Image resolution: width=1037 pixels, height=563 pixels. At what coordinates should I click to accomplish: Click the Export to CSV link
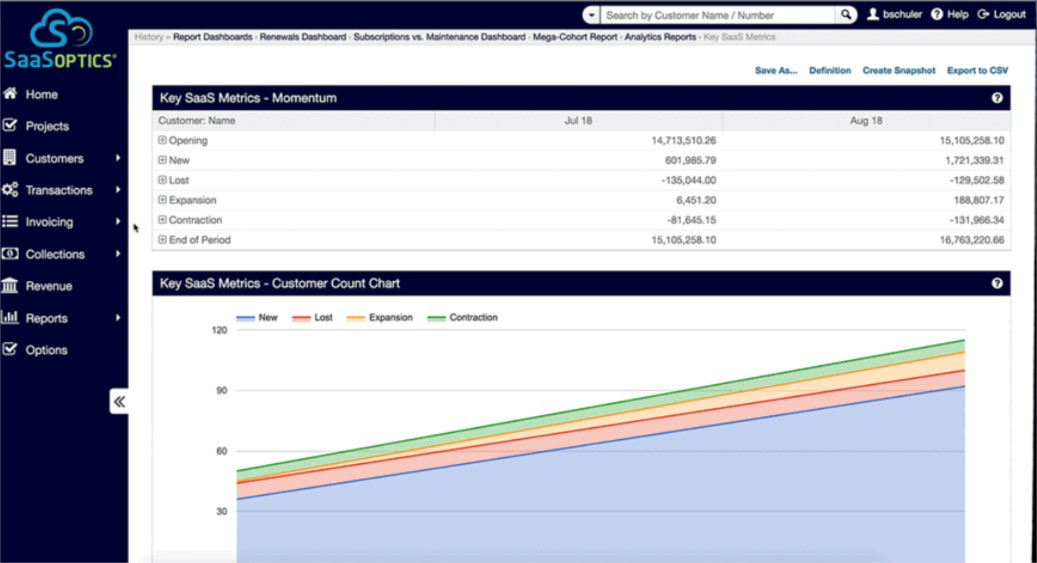pyautogui.click(x=977, y=70)
